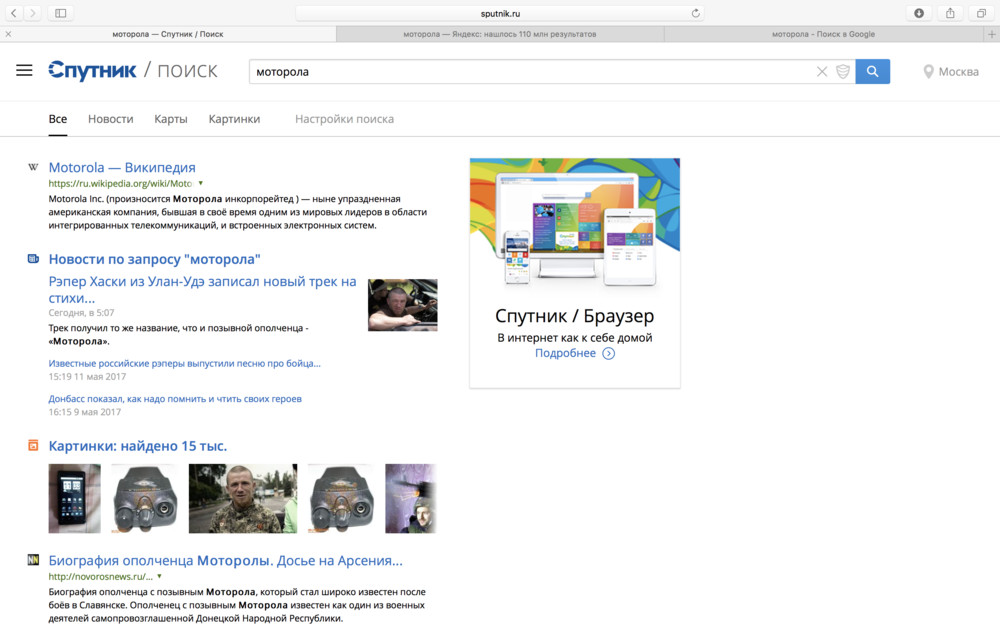1000x625 pixels.
Task: Click the location pin icon near Москва
Action: 929,72
